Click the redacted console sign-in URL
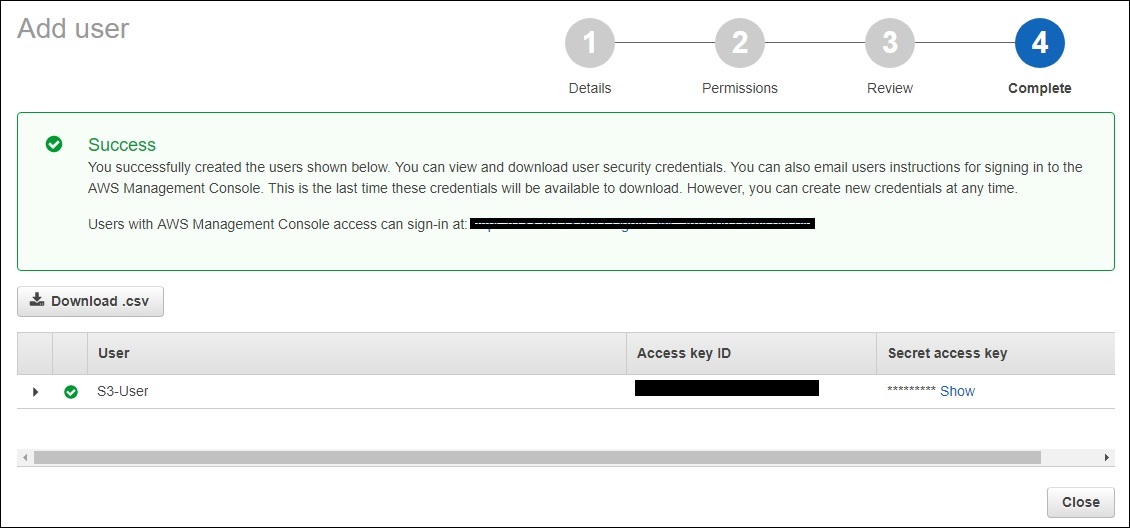Viewport: 1130px width, 528px height. tap(642, 224)
